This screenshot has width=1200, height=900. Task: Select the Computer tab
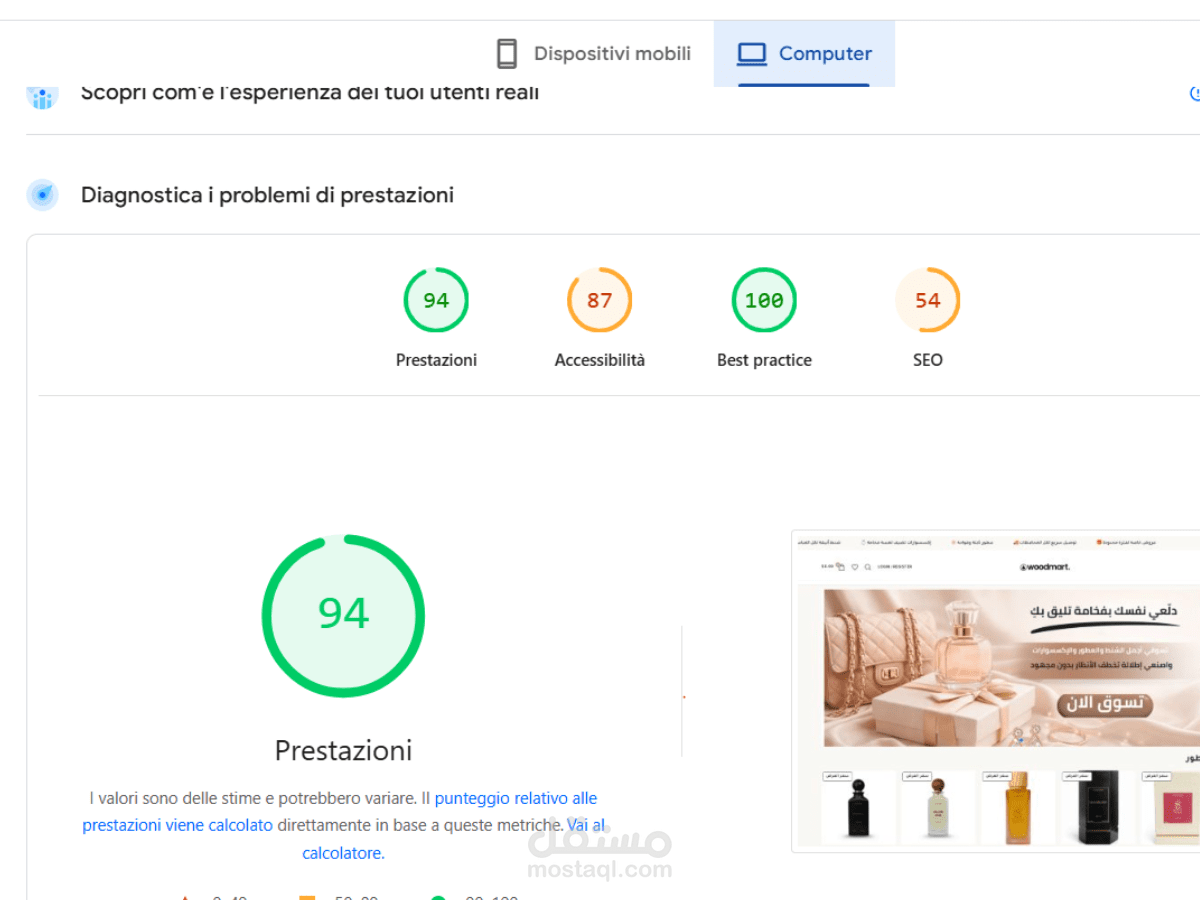[805, 54]
